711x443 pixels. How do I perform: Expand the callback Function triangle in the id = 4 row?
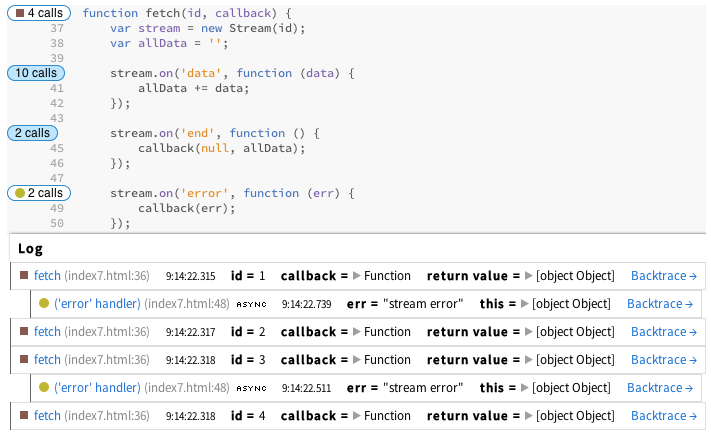pos(356,416)
